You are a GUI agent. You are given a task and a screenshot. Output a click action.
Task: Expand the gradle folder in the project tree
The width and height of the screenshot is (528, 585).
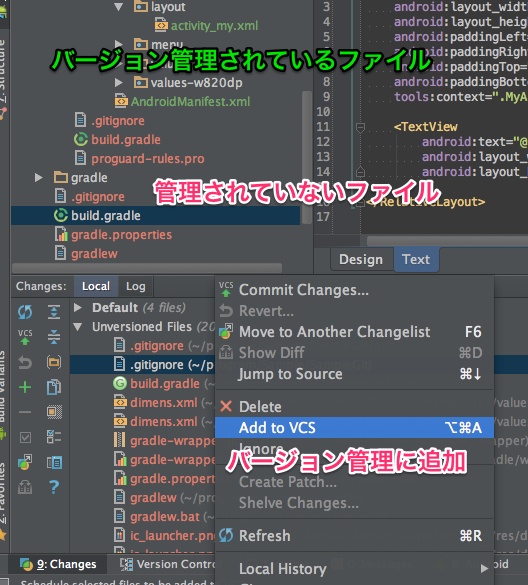coord(38,177)
